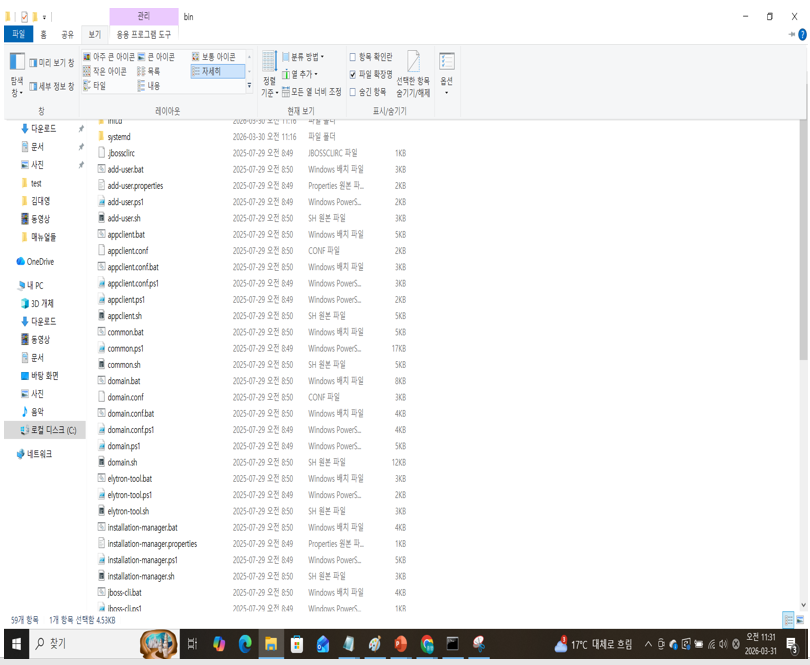Select the 김대영 folder in sidebar
This screenshot has height=665, width=810.
click(40, 201)
